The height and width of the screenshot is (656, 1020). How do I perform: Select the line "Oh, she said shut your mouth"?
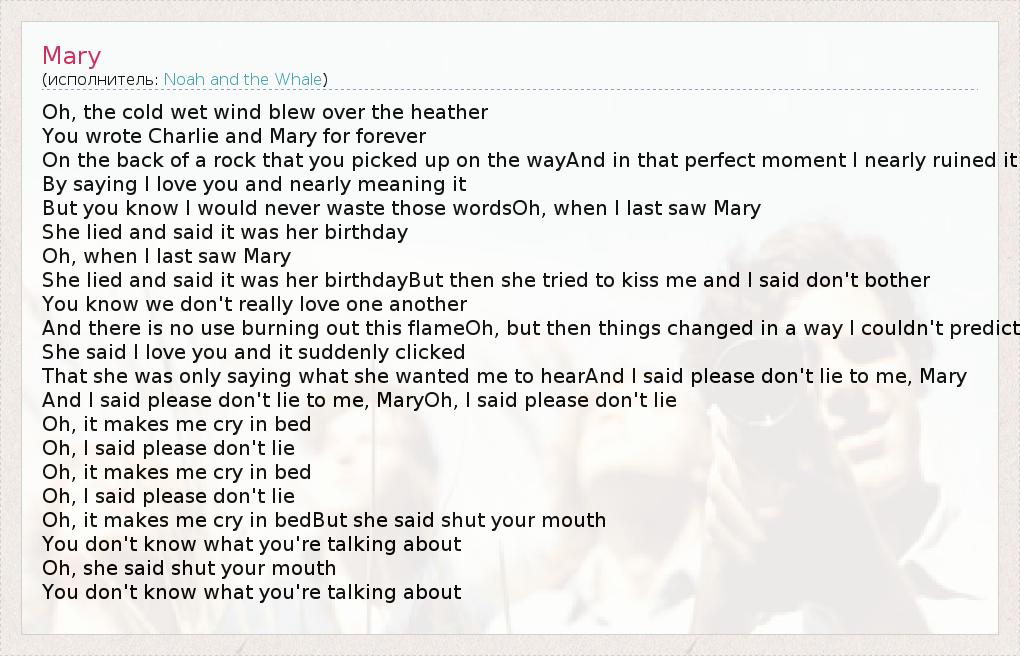tap(189, 568)
